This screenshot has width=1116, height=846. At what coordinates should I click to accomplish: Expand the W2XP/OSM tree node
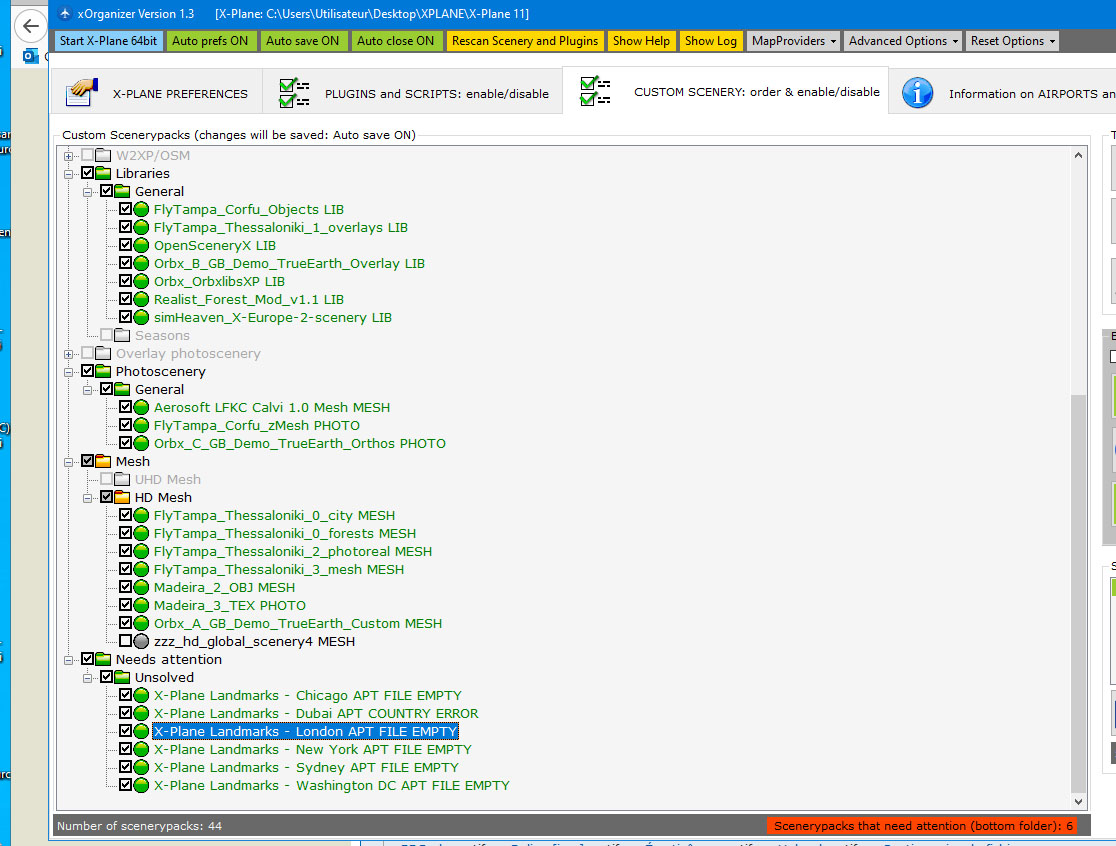68,156
